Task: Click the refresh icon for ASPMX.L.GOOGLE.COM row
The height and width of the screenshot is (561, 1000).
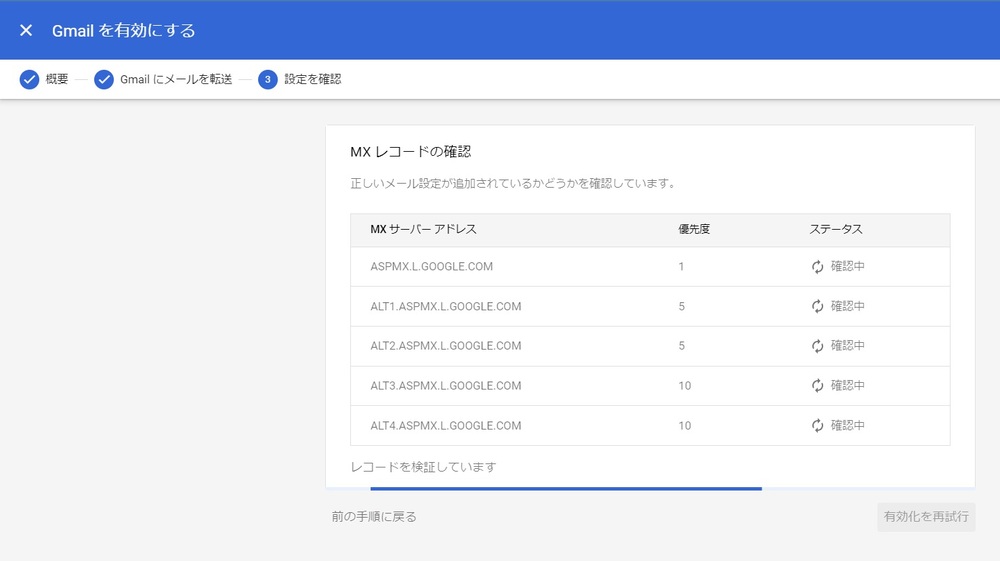Action: point(817,267)
